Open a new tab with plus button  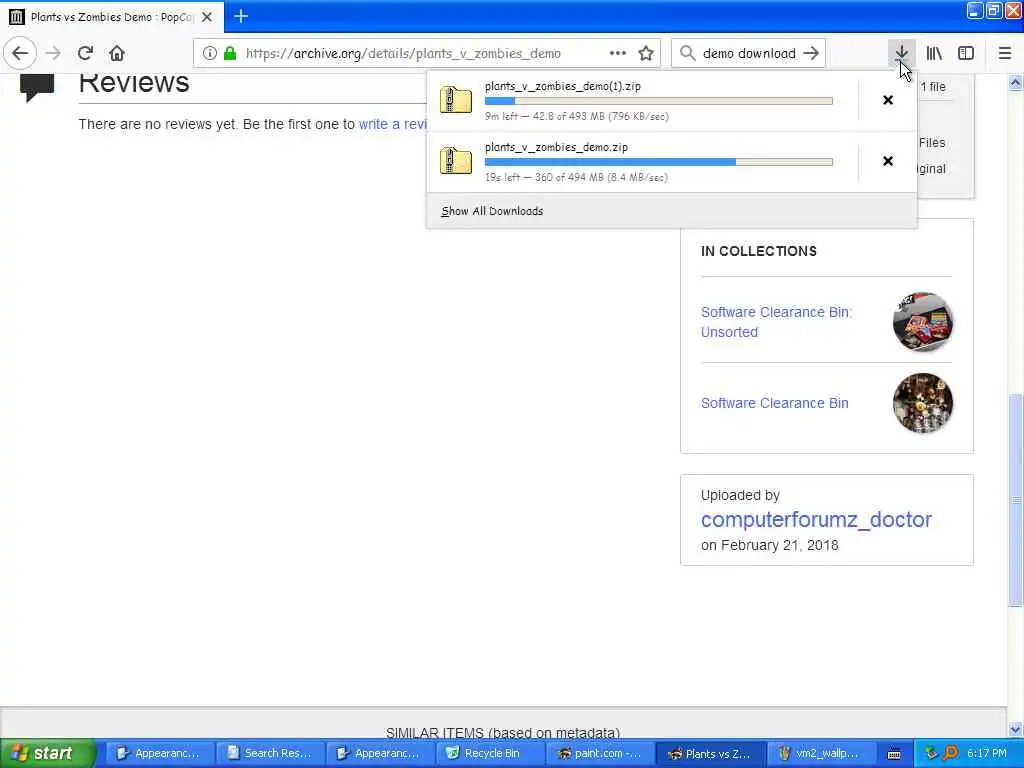241,16
